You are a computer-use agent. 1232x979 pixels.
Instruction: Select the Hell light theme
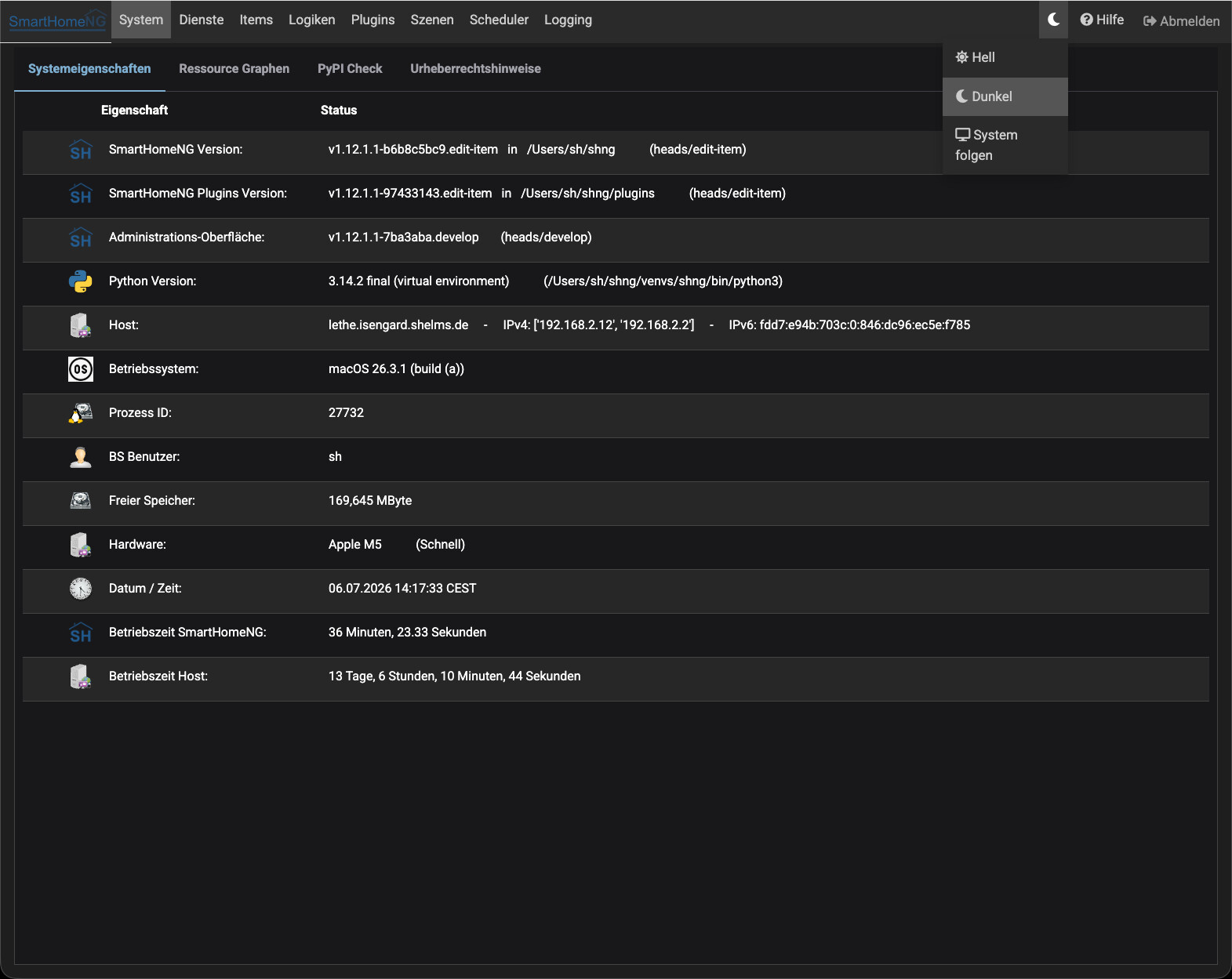1005,57
